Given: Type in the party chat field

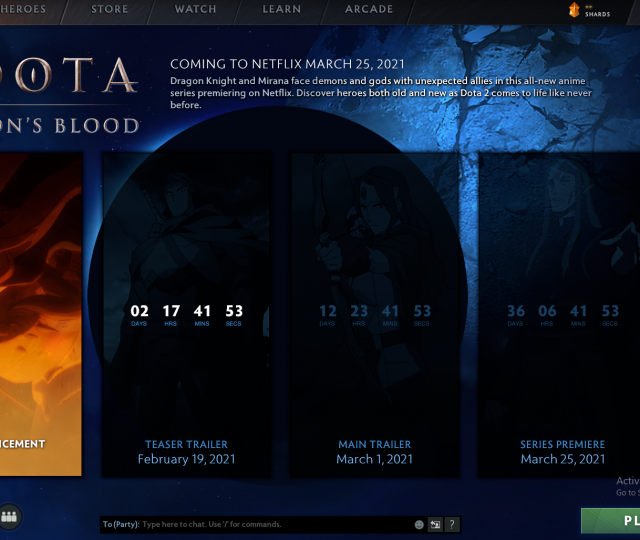Looking at the screenshot, I should tap(270, 524).
